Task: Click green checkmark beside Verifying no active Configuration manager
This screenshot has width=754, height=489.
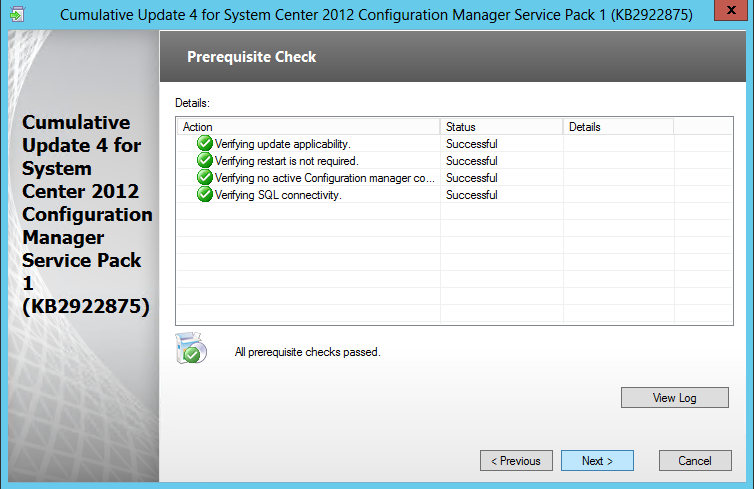Action: point(205,178)
